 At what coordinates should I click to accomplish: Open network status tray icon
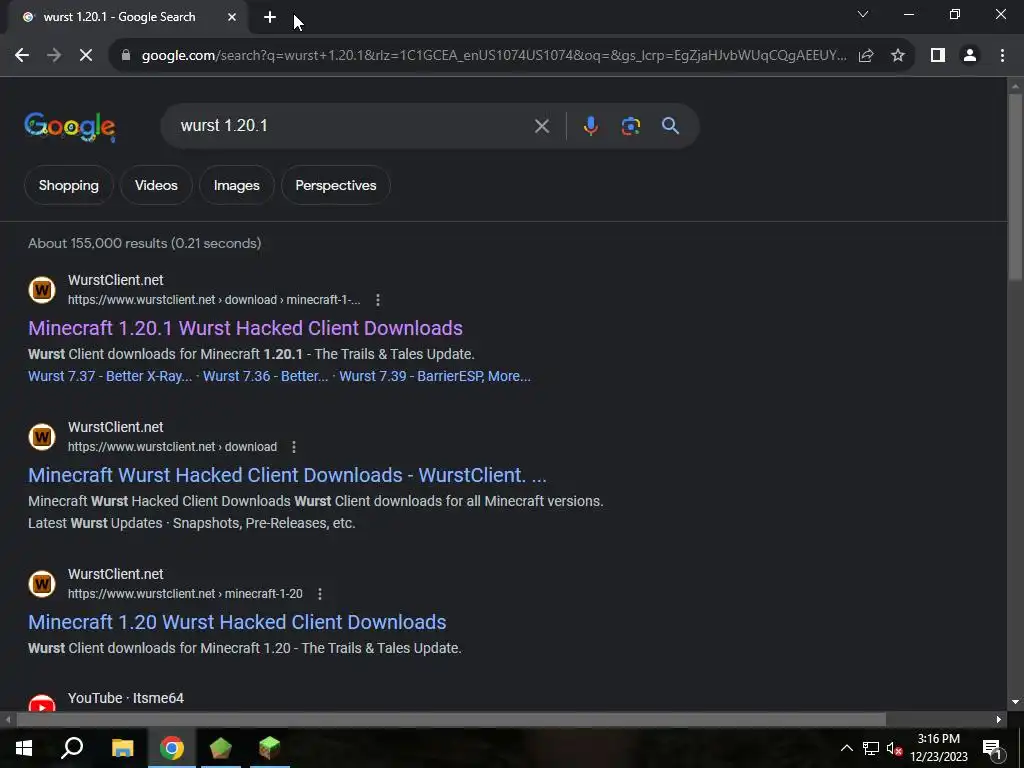871,748
